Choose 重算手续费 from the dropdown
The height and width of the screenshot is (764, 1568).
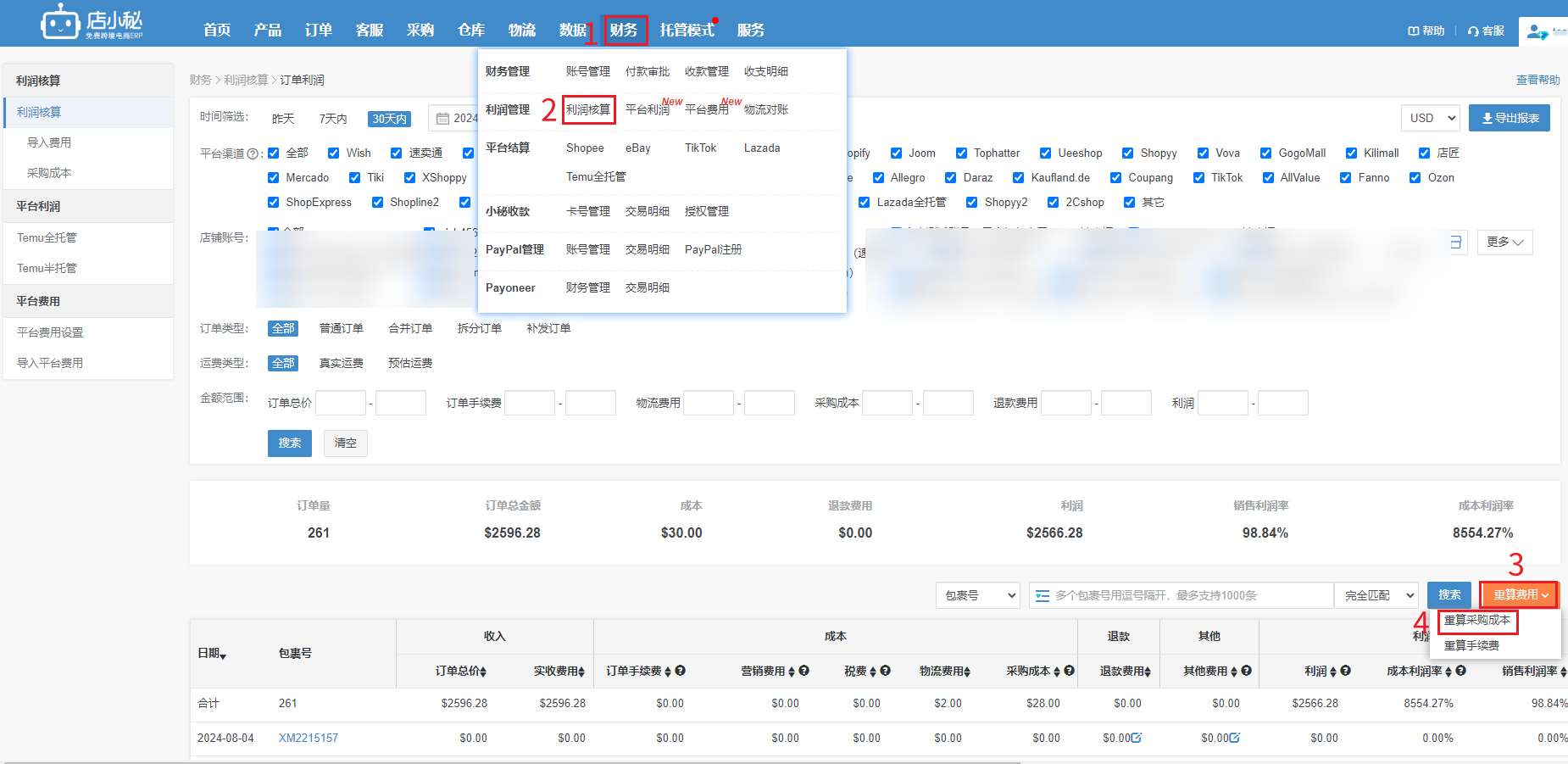(1472, 646)
